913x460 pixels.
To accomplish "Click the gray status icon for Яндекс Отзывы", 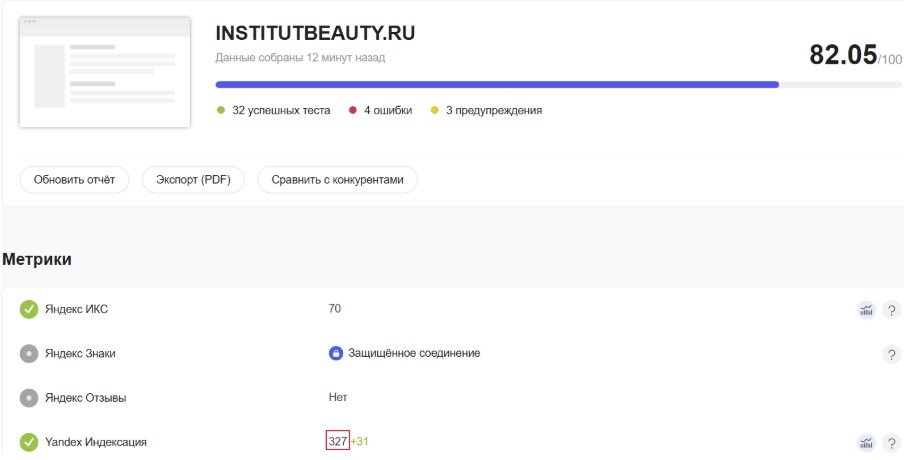I will (29, 397).
